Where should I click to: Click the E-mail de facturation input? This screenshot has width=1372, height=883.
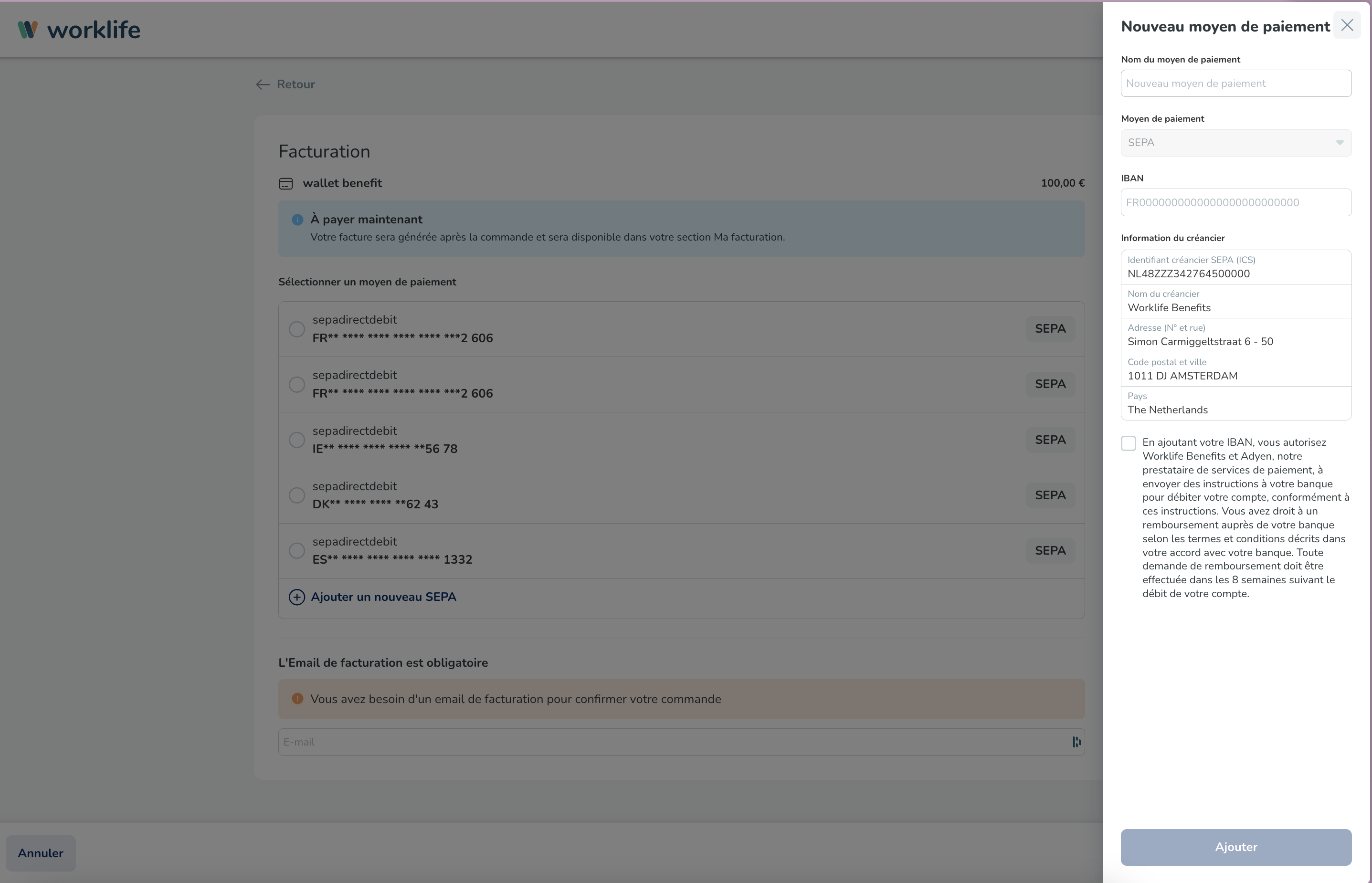(x=671, y=742)
